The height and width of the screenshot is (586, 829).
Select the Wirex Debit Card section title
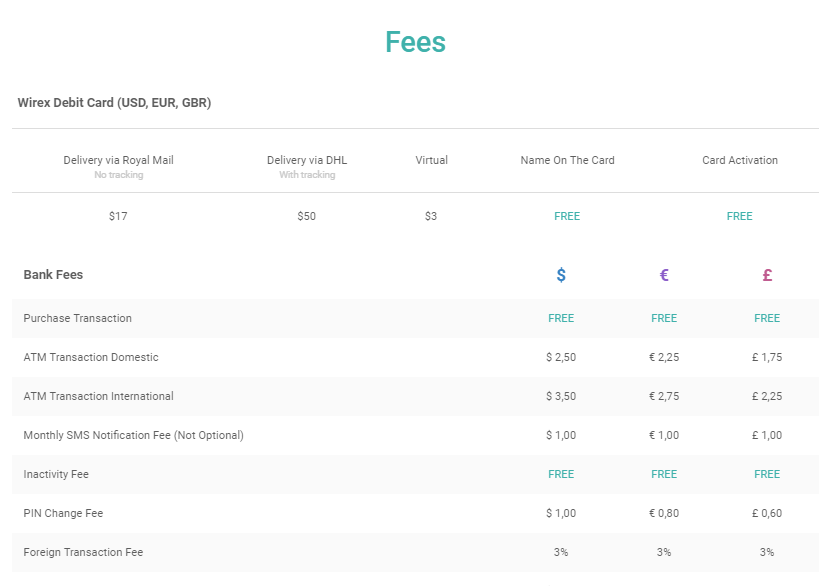(x=114, y=103)
